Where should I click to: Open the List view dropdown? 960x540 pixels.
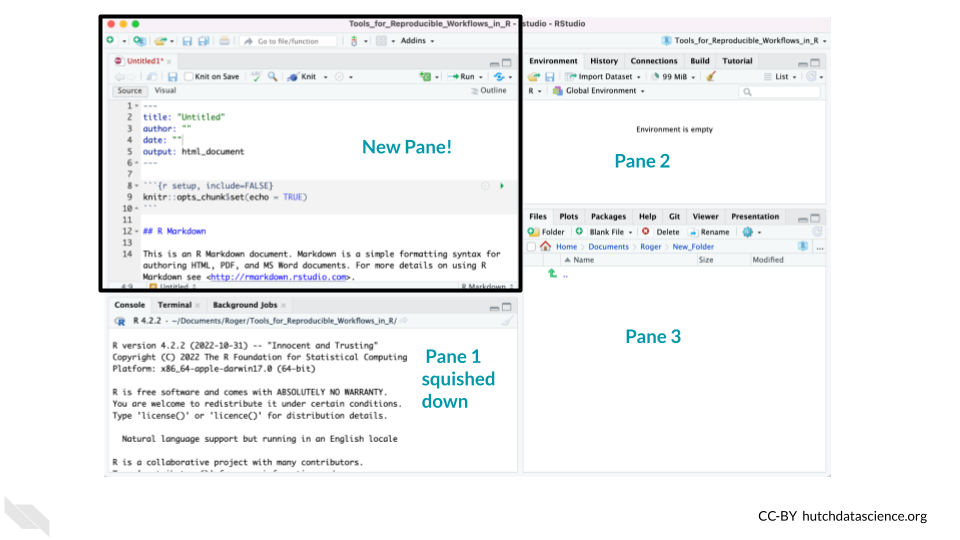tap(781, 77)
